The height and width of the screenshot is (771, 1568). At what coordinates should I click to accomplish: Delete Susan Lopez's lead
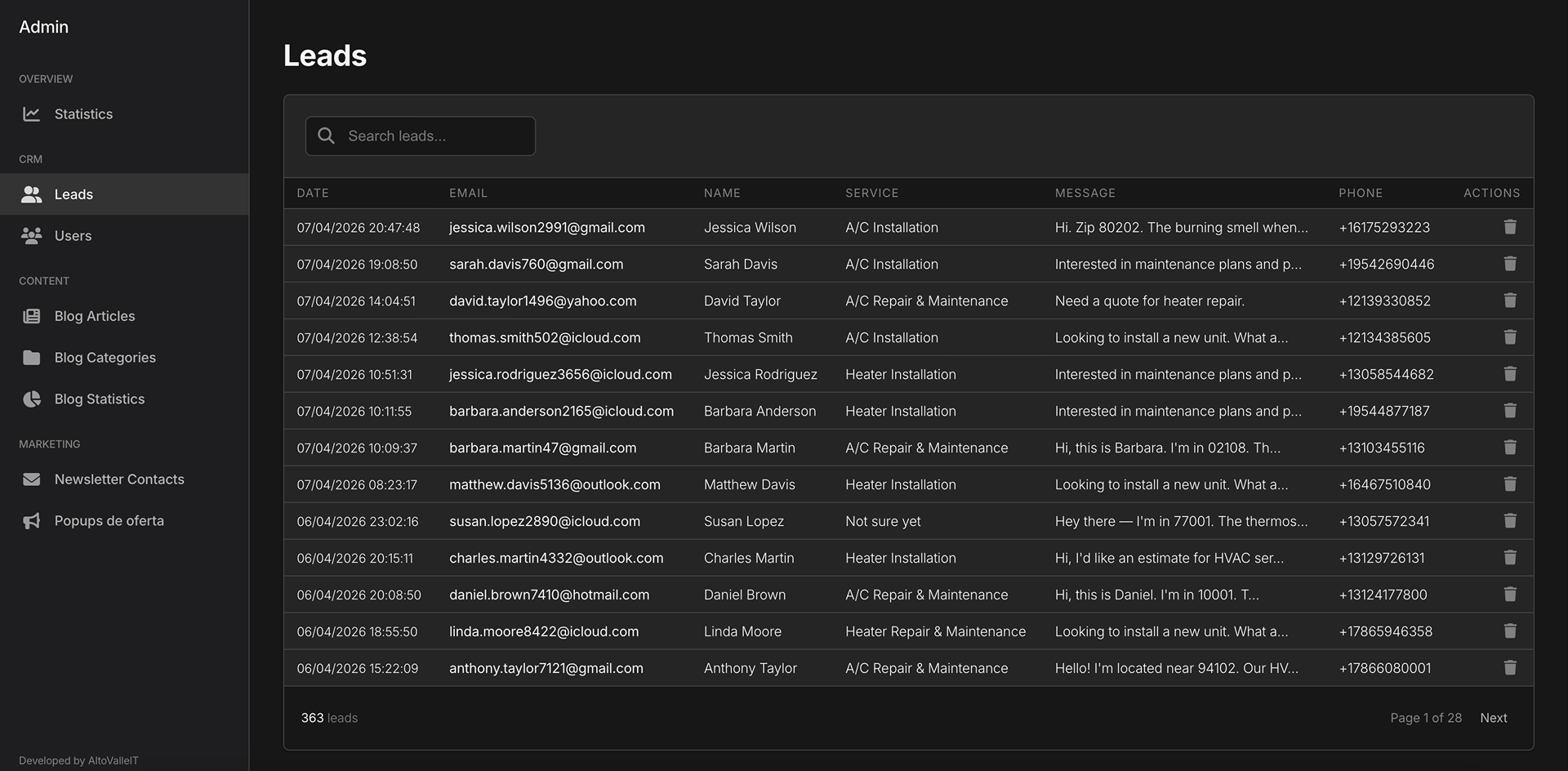point(1510,520)
